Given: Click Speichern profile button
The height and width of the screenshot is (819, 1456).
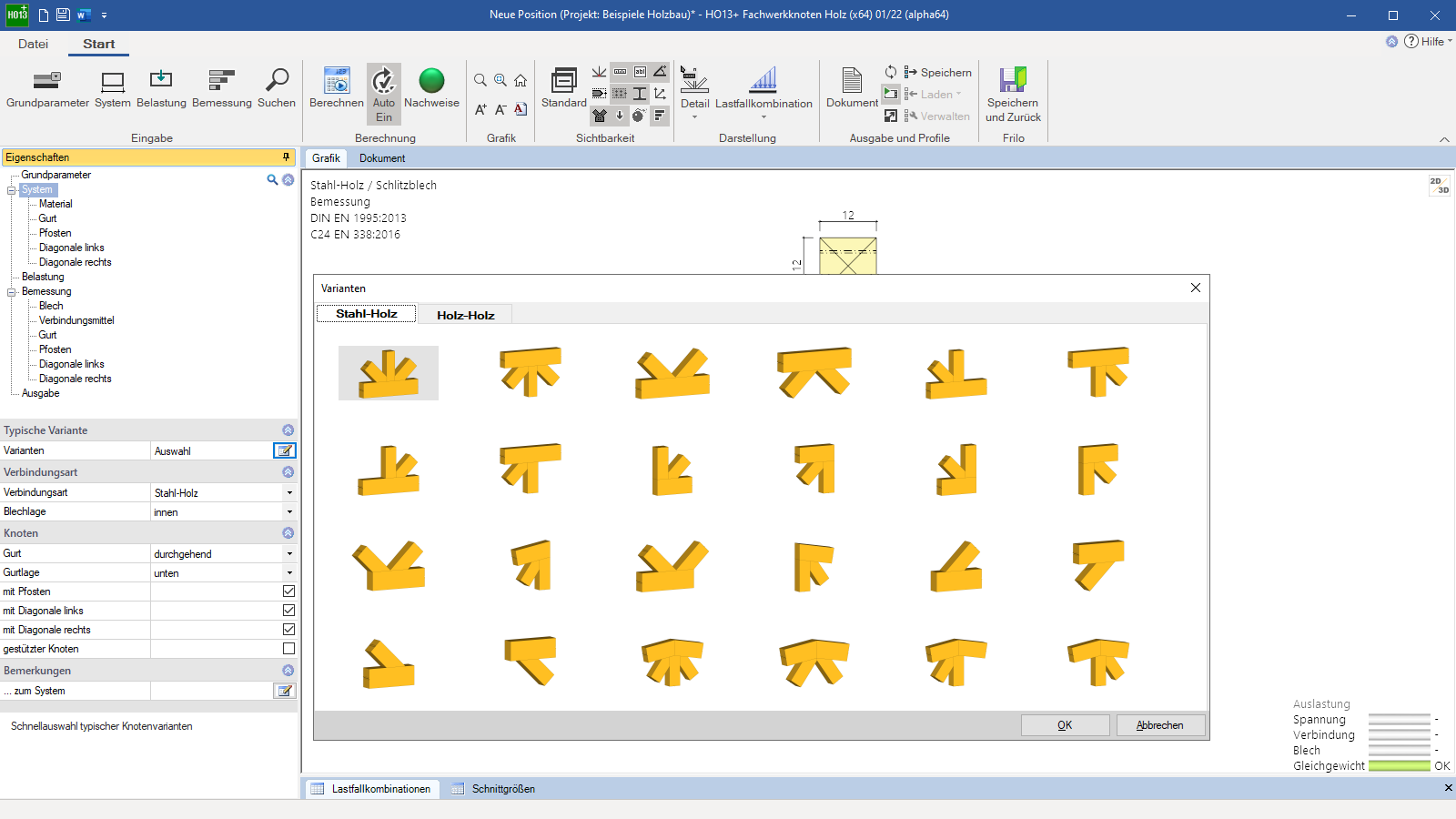Looking at the screenshot, I should pos(938,72).
